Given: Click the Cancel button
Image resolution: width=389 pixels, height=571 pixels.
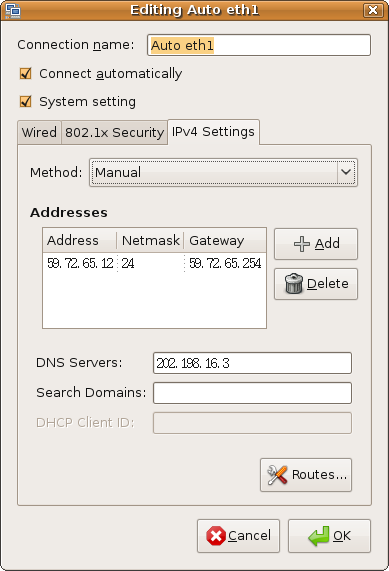Looking at the screenshot, I should click(x=239, y=536).
